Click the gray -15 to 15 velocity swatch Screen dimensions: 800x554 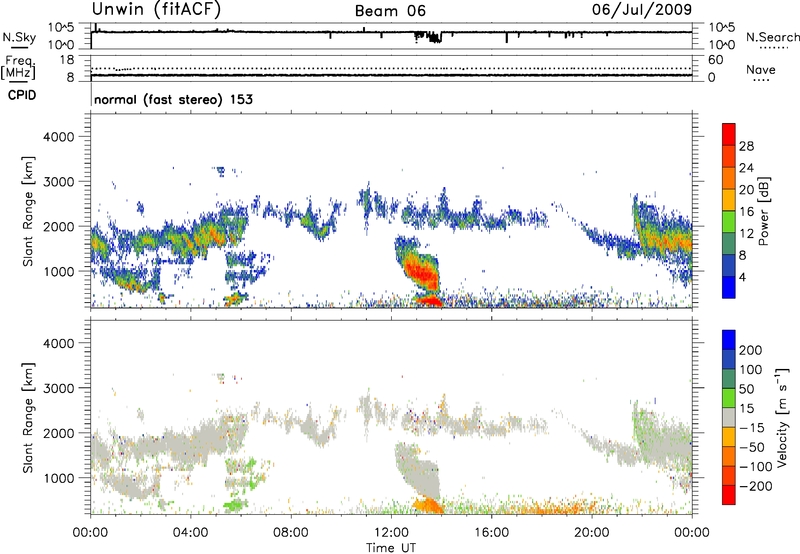click(x=729, y=417)
